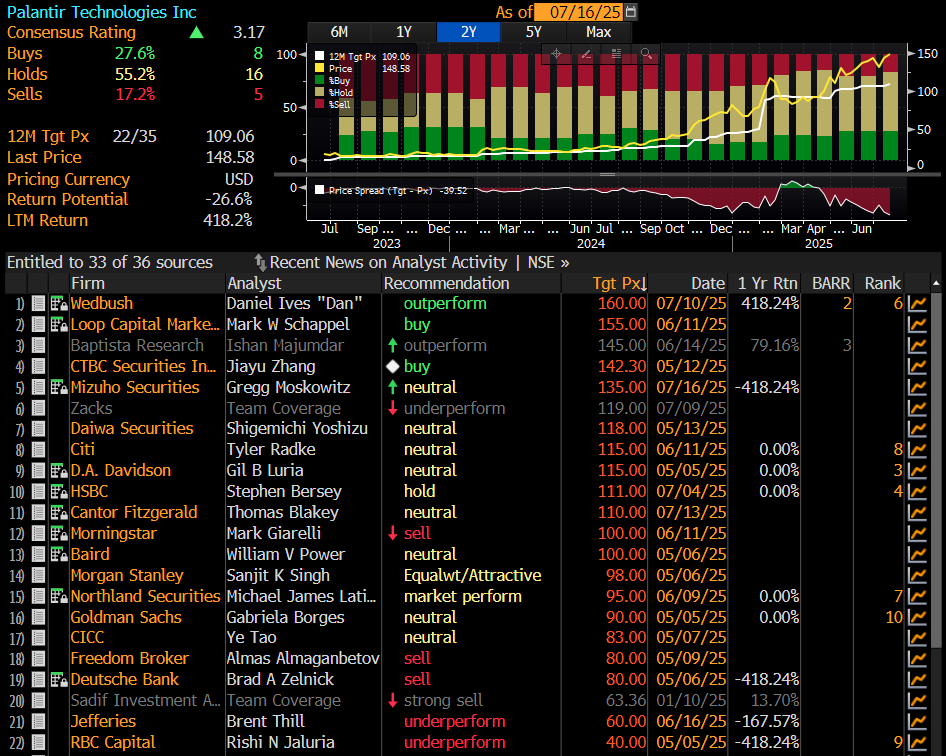Open the D.A. Davidson locked model icon
This screenshot has width=946, height=756.
(59, 471)
